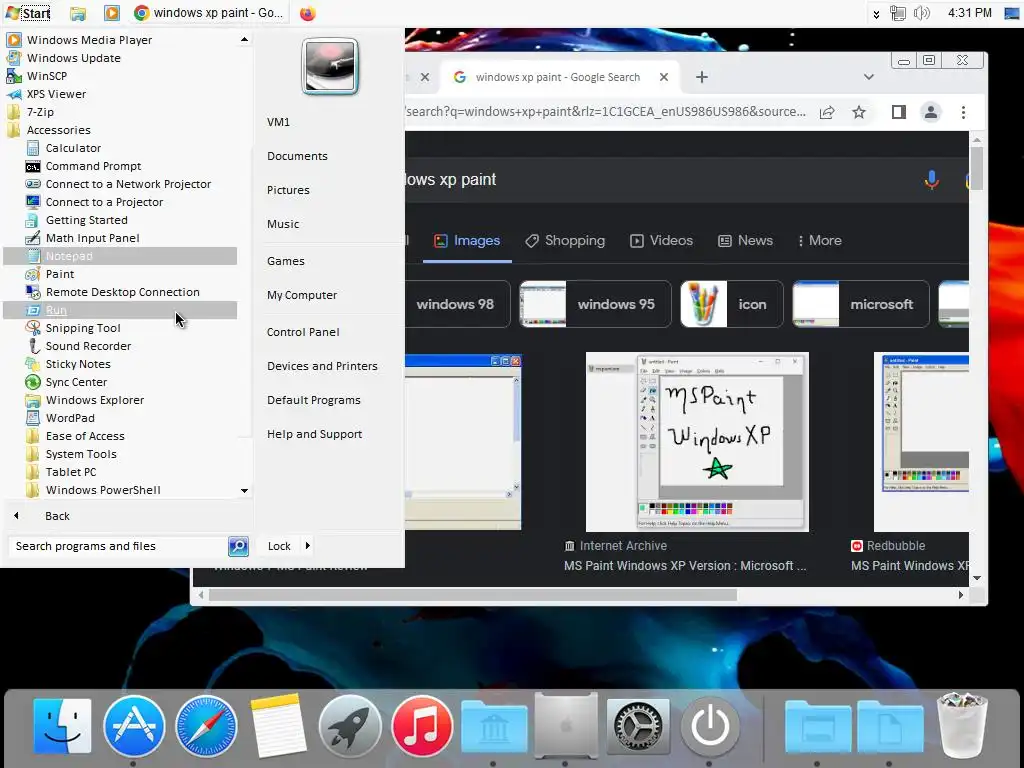Click the share page icon in address bar

point(827,112)
